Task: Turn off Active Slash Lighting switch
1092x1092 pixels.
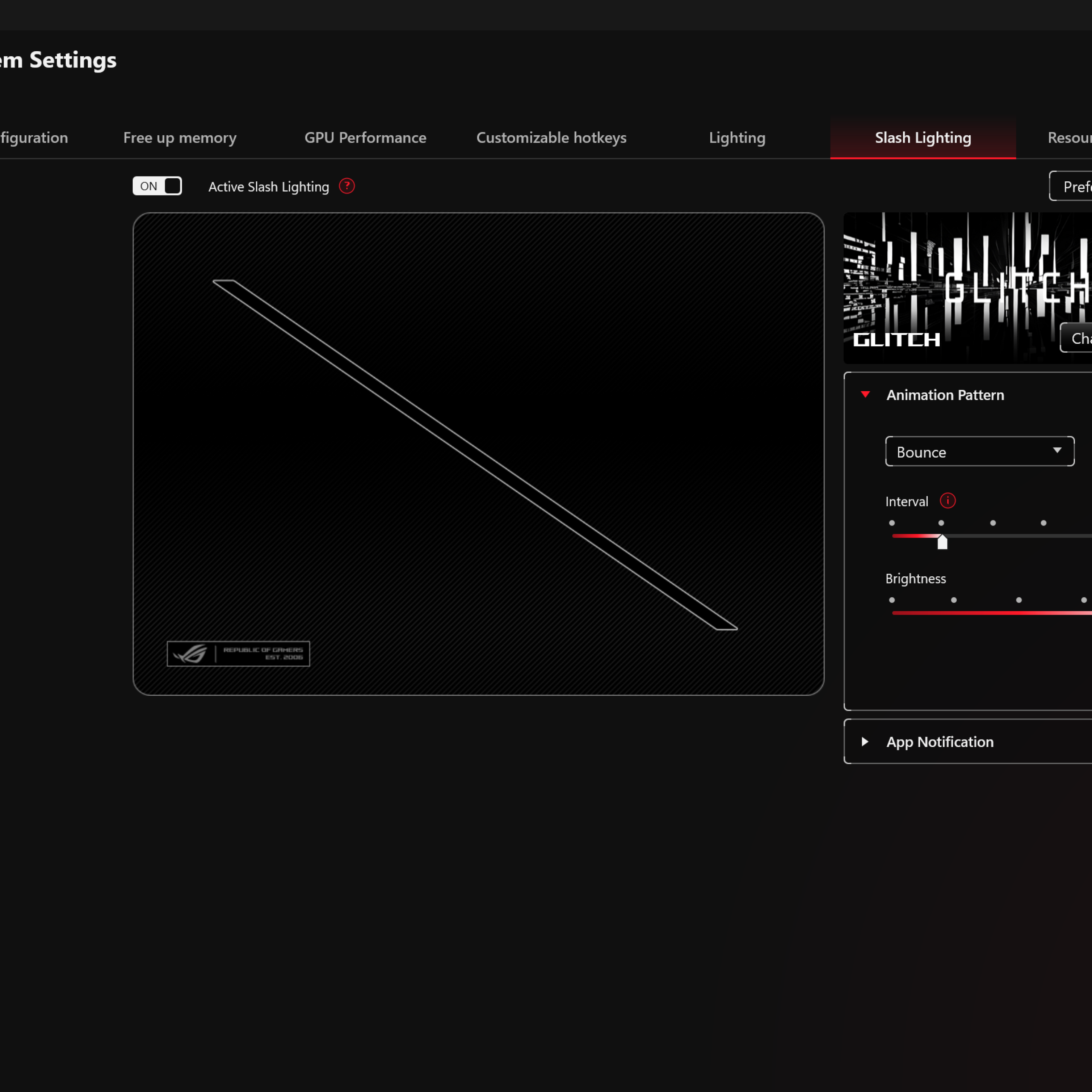Action: (157, 186)
